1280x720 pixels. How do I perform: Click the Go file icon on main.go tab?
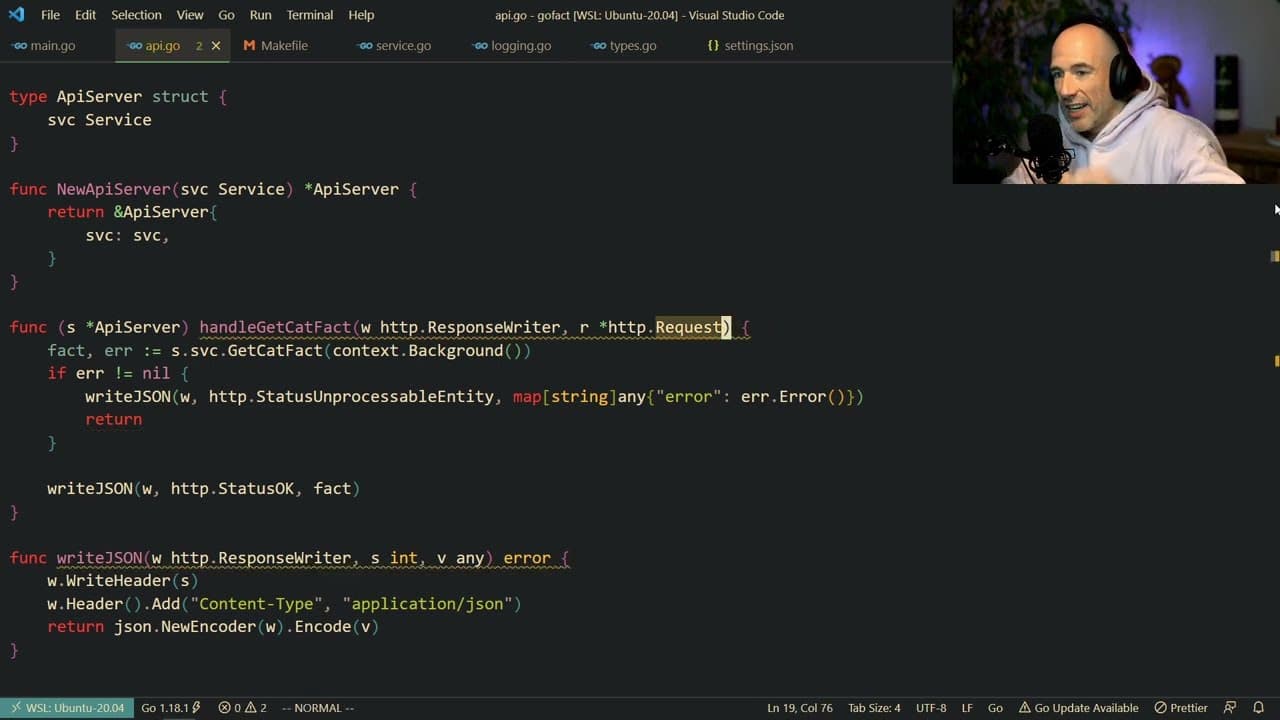point(19,46)
